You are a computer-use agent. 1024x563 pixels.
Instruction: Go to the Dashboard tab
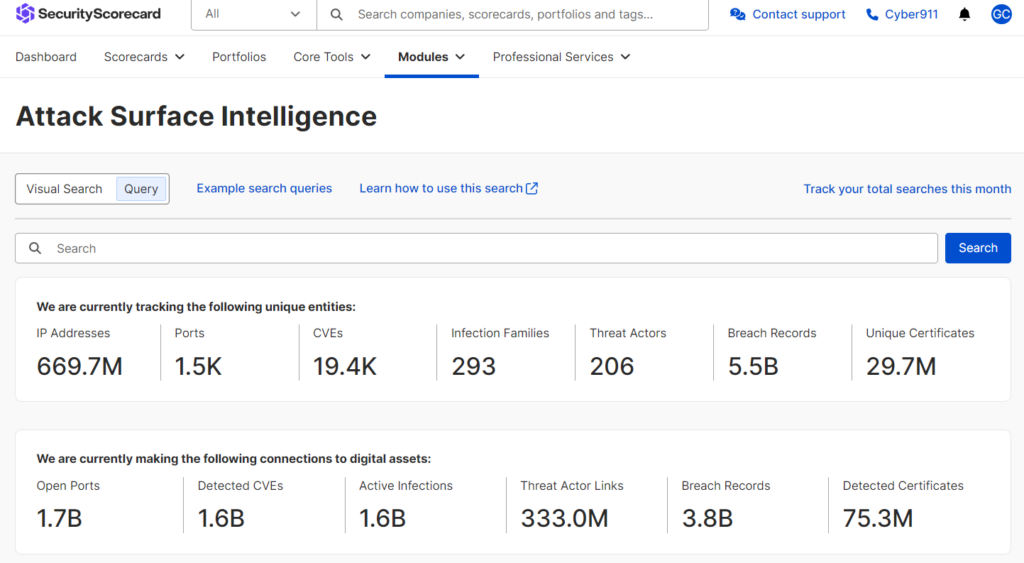click(46, 57)
